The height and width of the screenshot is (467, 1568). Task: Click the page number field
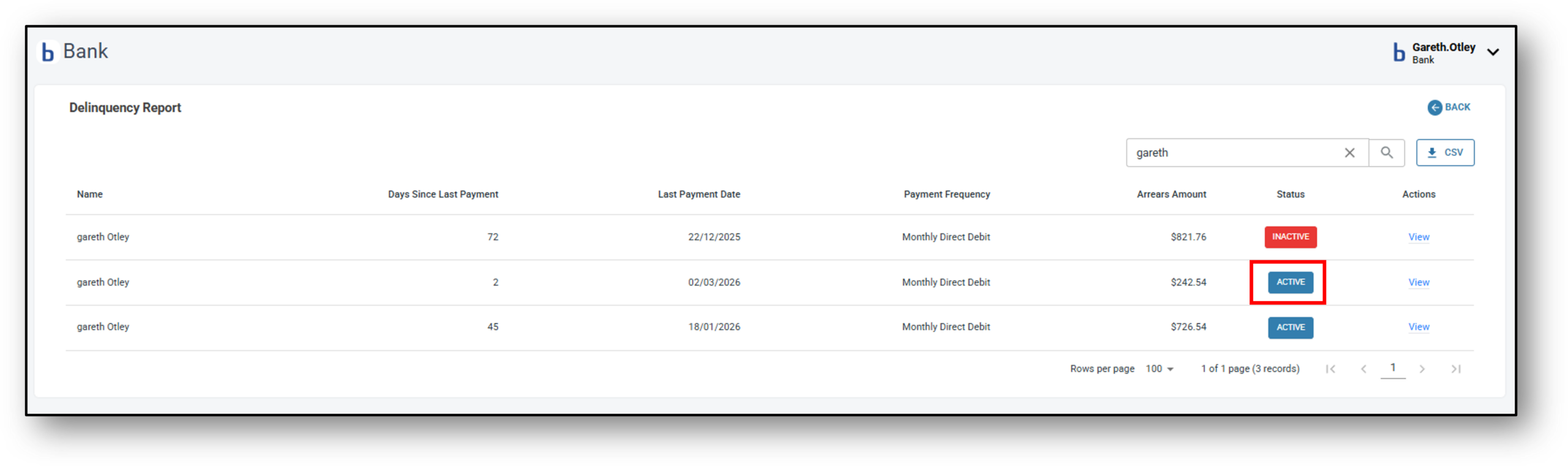(x=1393, y=368)
